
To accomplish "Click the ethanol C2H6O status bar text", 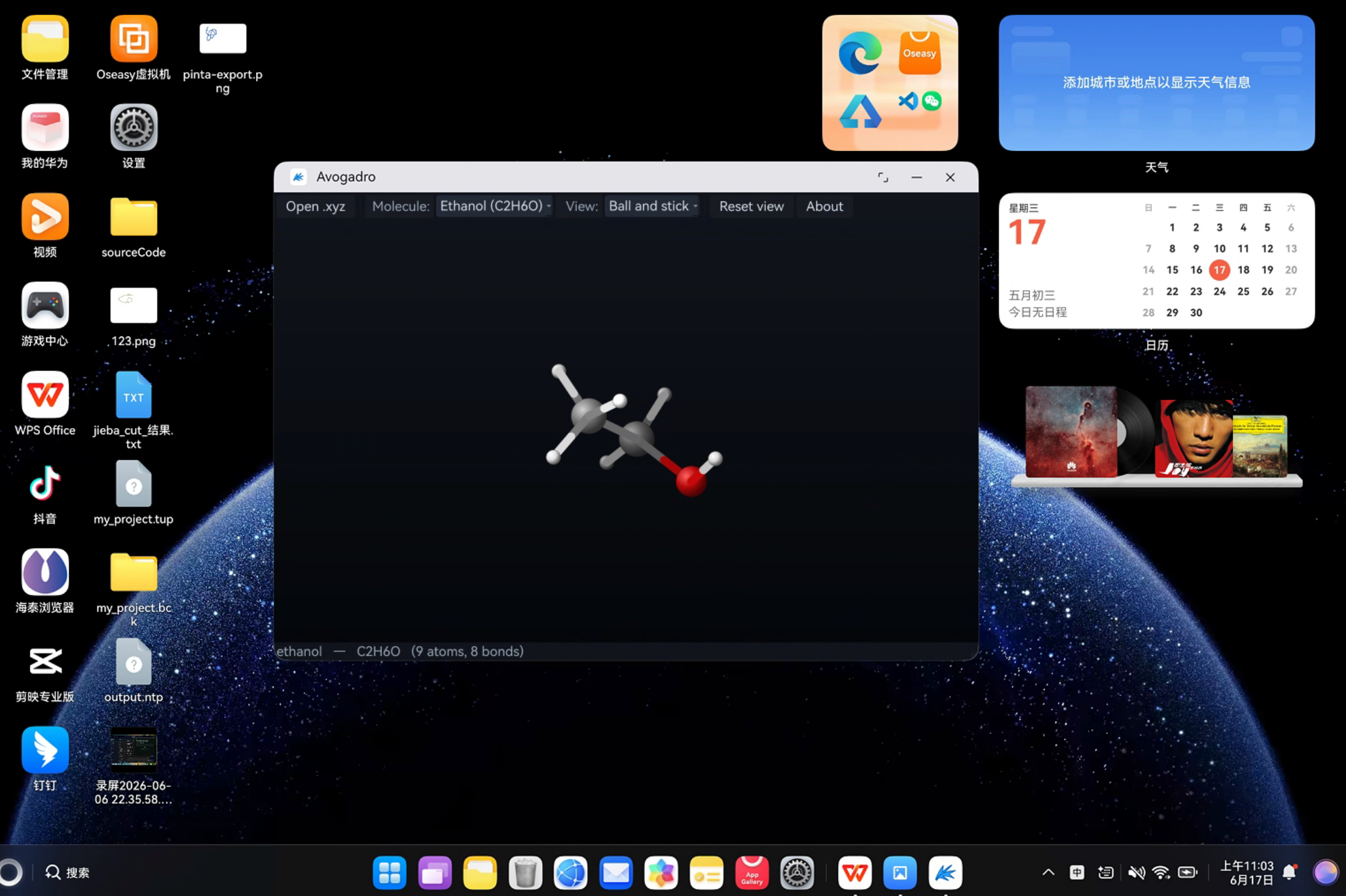I will coord(400,651).
